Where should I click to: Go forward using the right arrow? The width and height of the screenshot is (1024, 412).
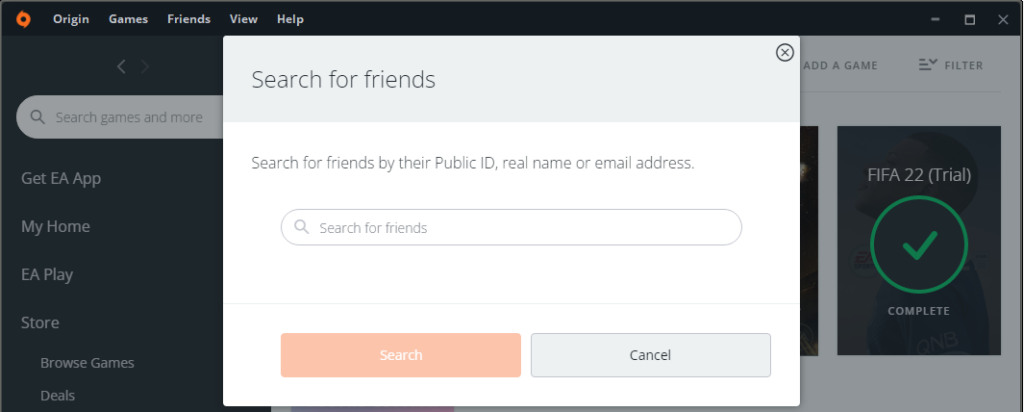coord(145,66)
